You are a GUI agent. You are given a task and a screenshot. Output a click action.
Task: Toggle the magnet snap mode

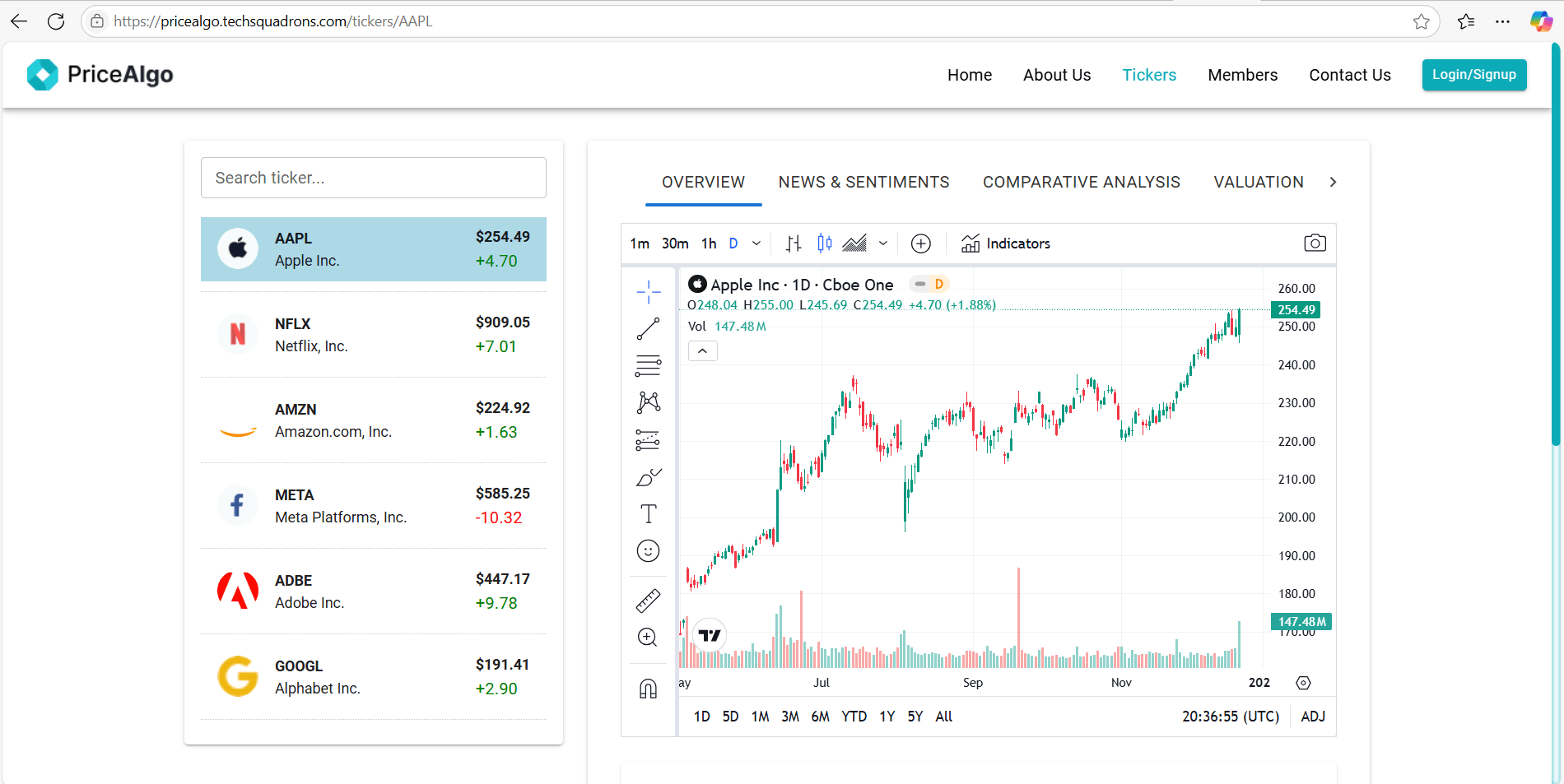point(648,689)
